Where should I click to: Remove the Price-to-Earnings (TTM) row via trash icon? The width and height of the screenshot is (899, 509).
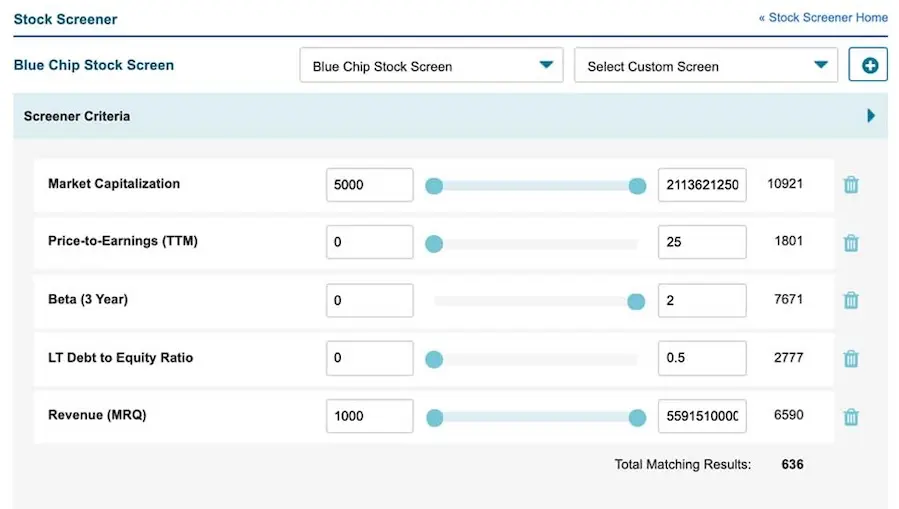point(851,243)
